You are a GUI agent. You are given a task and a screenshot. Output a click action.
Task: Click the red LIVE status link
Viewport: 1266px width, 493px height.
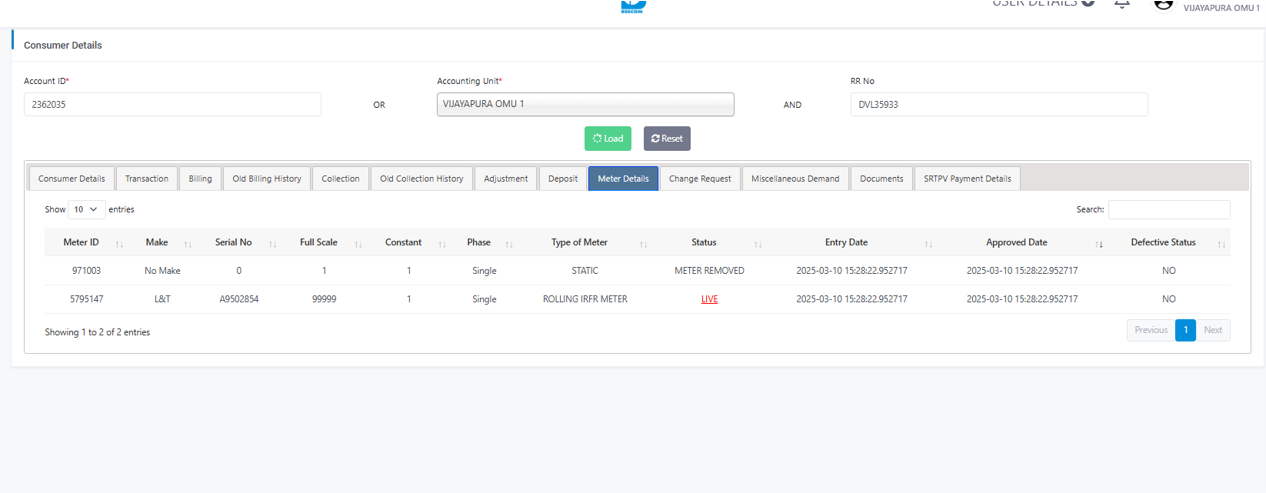click(x=709, y=299)
